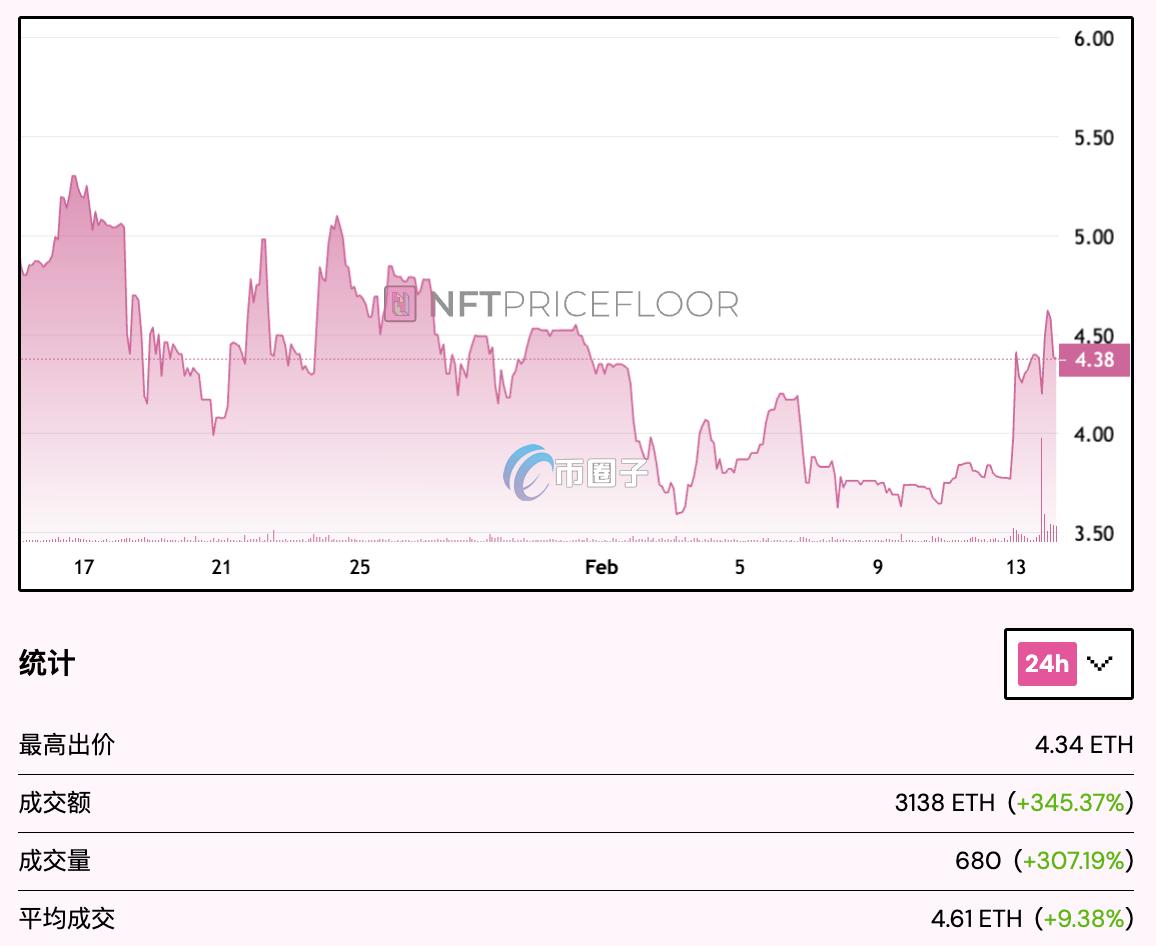This screenshot has width=1156, height=946.
Task: Click the Feb date marker on axis
Action: pyautogui.click(x=601, y=567)
